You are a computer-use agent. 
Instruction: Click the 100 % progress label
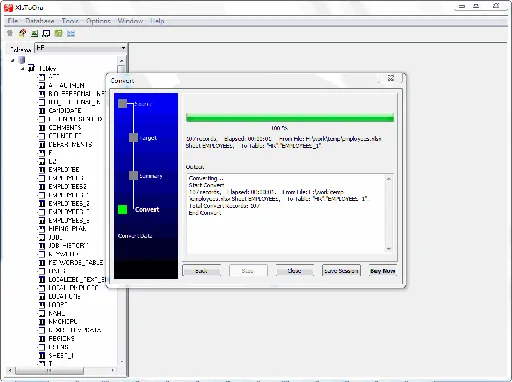279,128
